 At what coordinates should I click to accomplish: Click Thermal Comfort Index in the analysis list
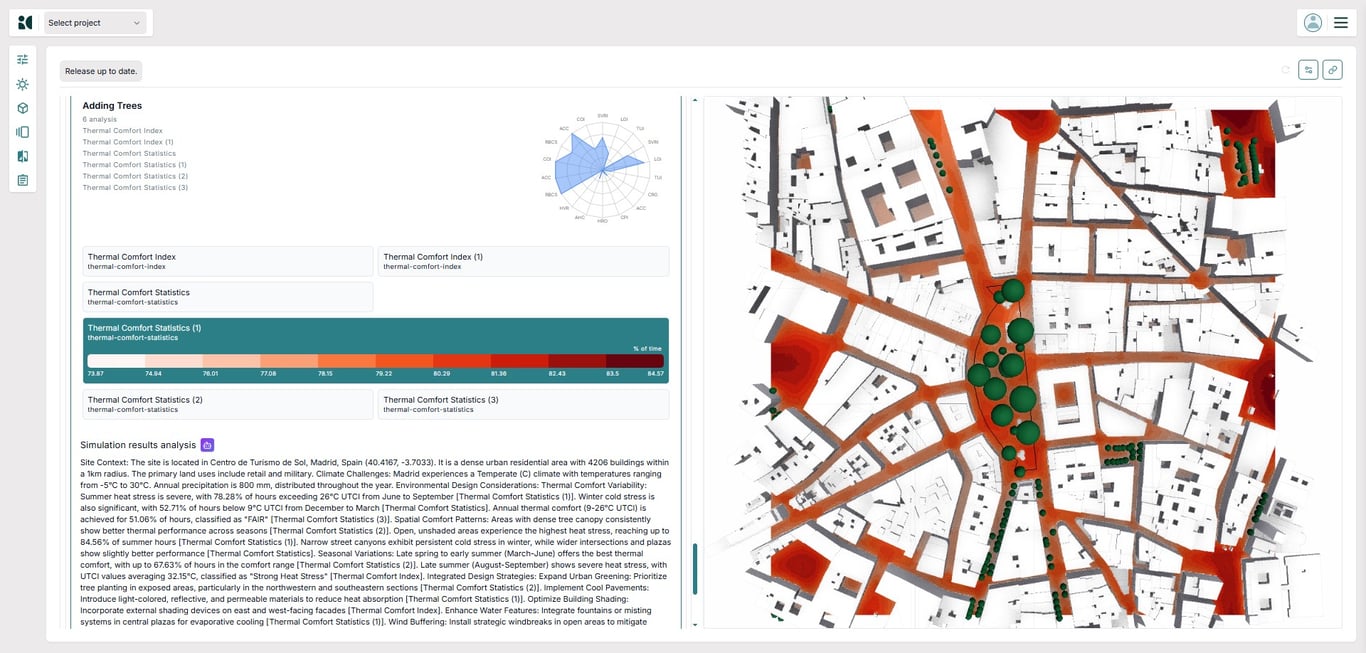click(123, 131)
